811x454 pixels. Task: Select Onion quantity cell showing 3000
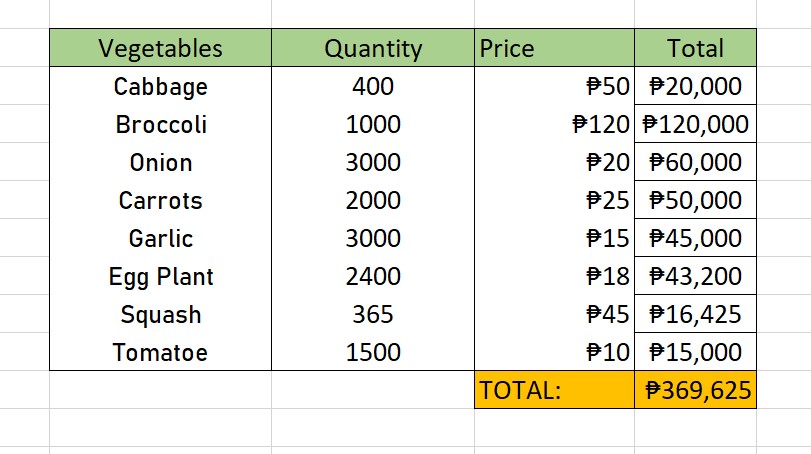(373, 163)
